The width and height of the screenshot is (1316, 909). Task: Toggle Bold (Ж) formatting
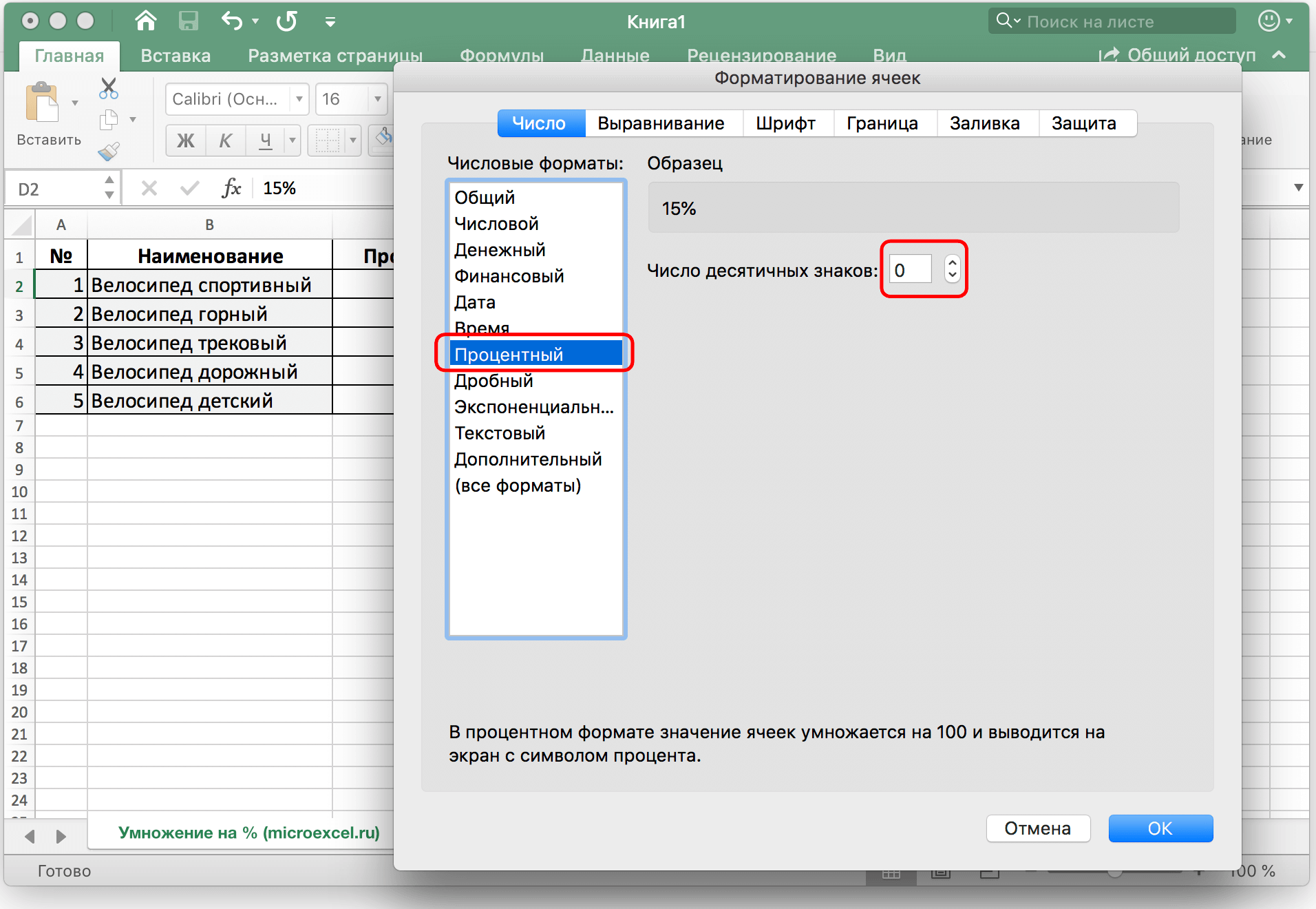click(x=185, y=140)
